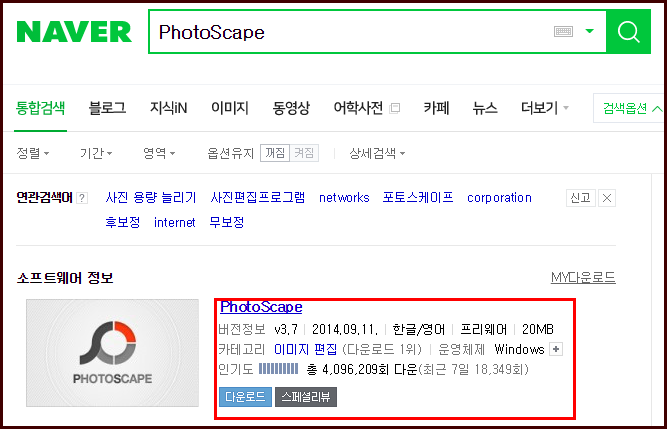Switch to the 카페 tab
Viewport: 667px width, 429px height.
(436, 108)
